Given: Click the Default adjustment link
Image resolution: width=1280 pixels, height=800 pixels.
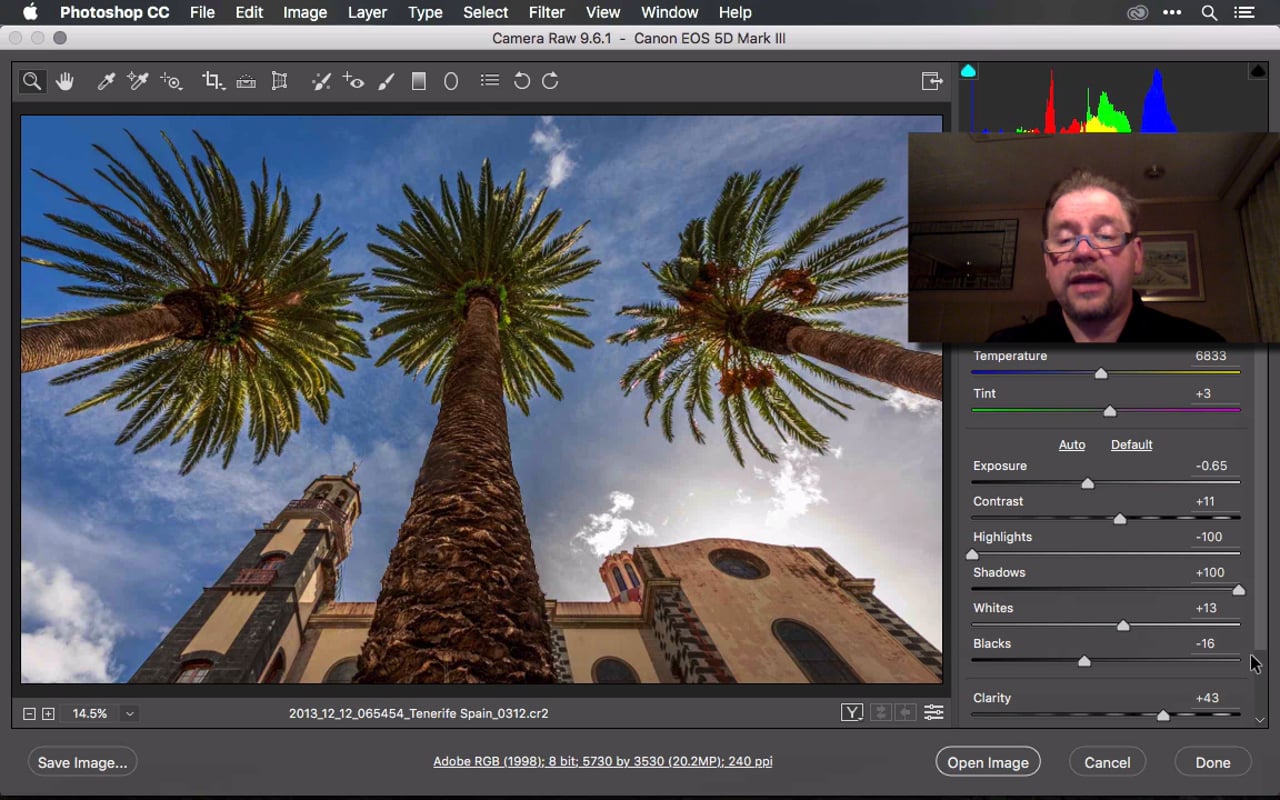Looking at the screenshot, I should (x=1132, y=445).
